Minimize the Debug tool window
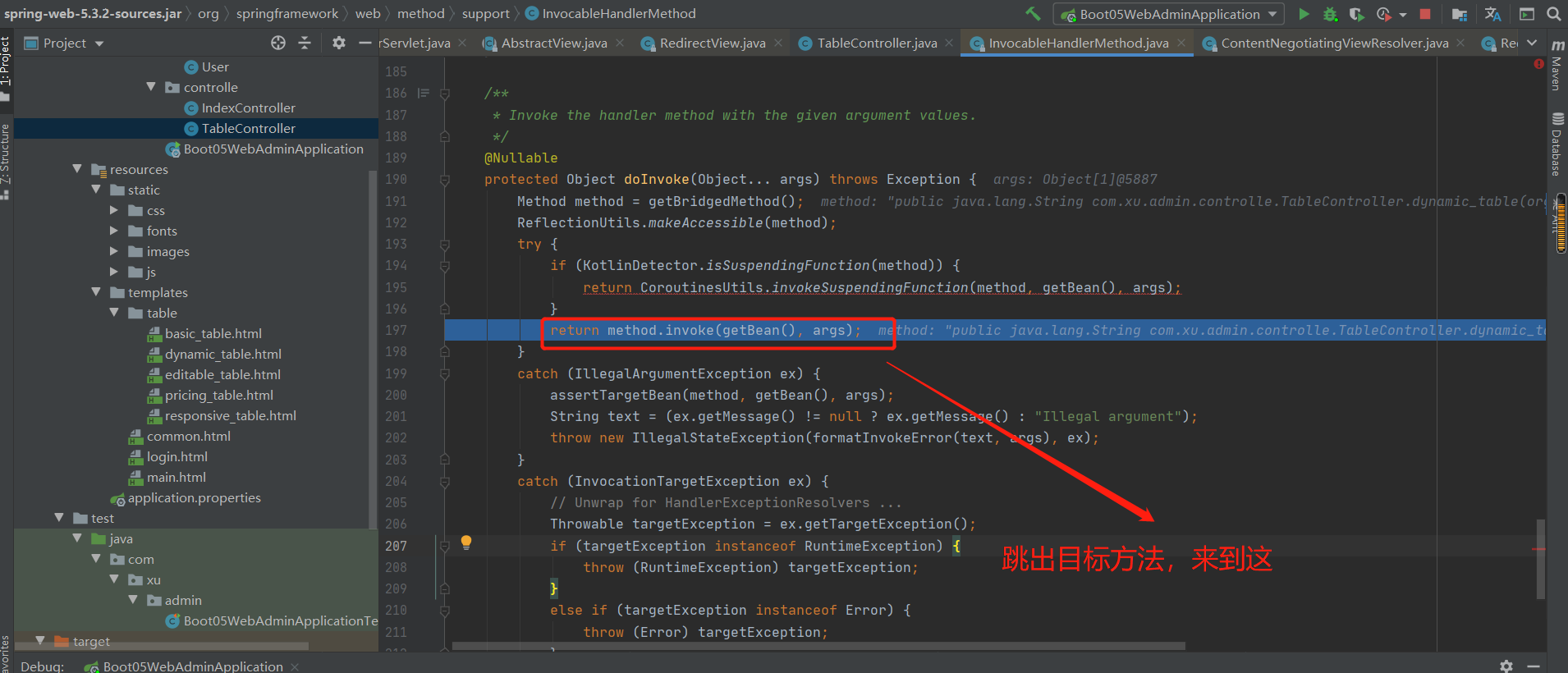Screen dimensions: 1568x673 tap(1533, 666)
